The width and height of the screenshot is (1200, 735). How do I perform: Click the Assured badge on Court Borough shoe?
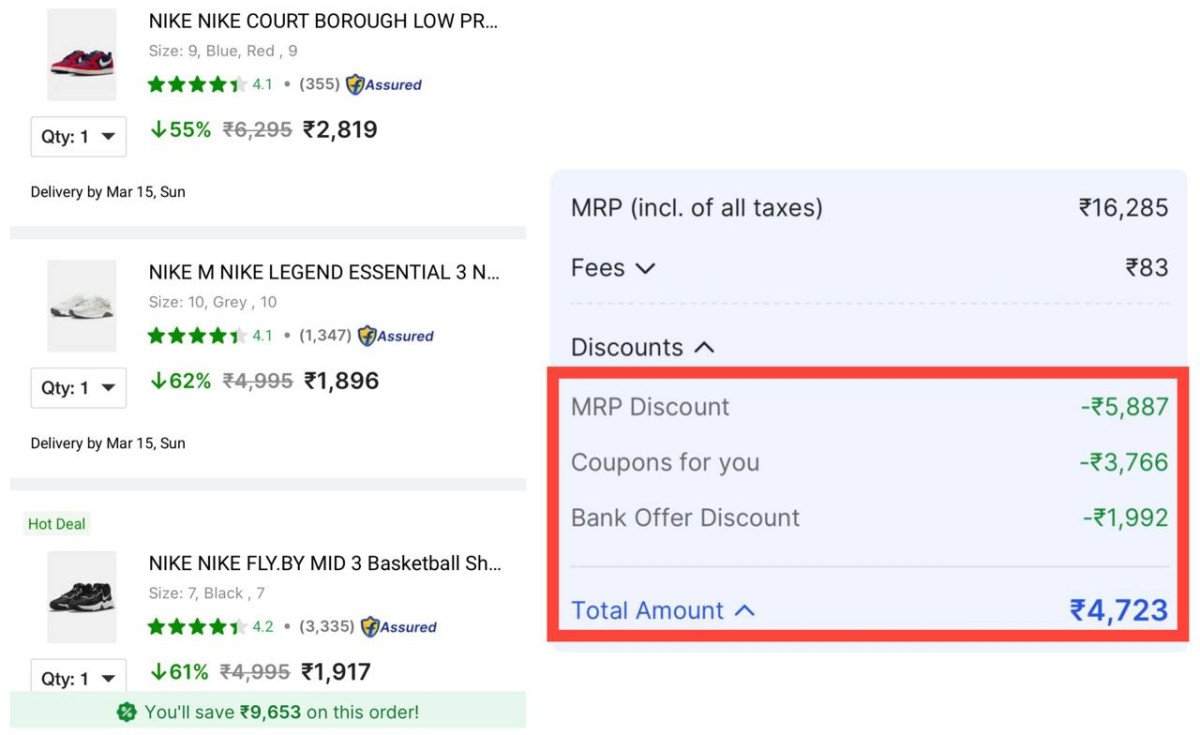[384, 85]
